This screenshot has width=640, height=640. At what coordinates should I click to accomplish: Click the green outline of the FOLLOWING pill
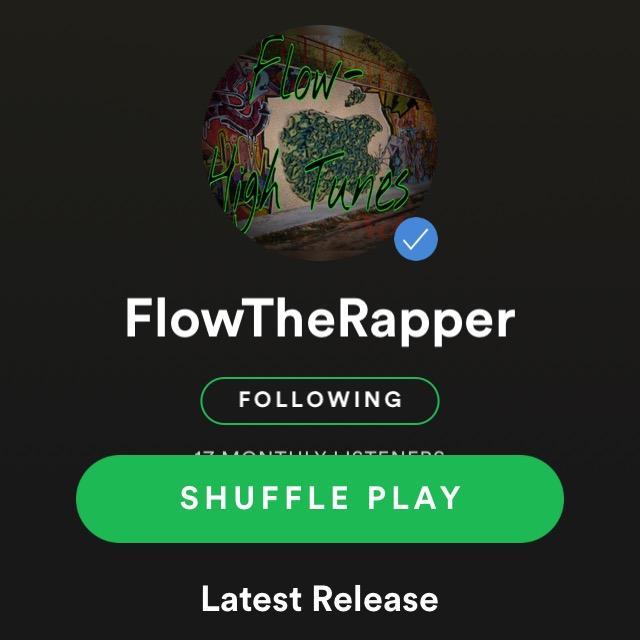tap(320, 378)
